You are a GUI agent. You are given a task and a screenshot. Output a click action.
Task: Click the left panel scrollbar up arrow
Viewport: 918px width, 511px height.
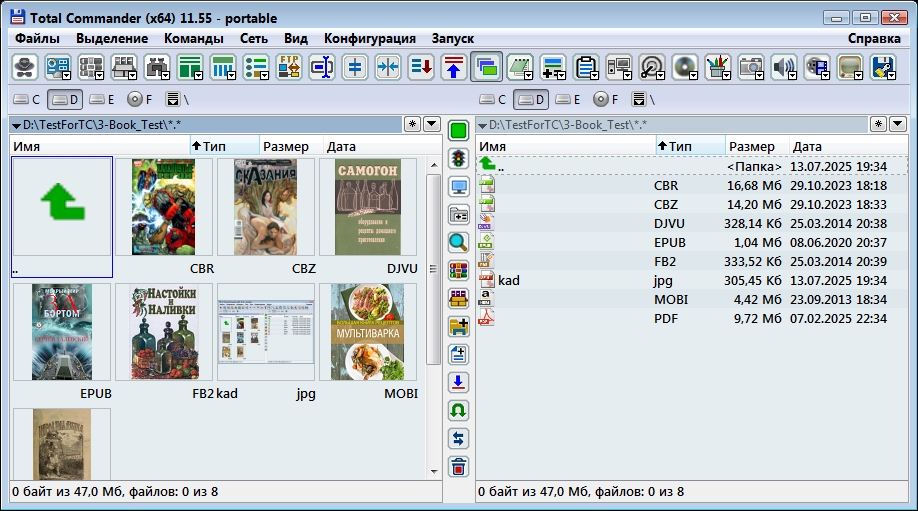point(434,166)
